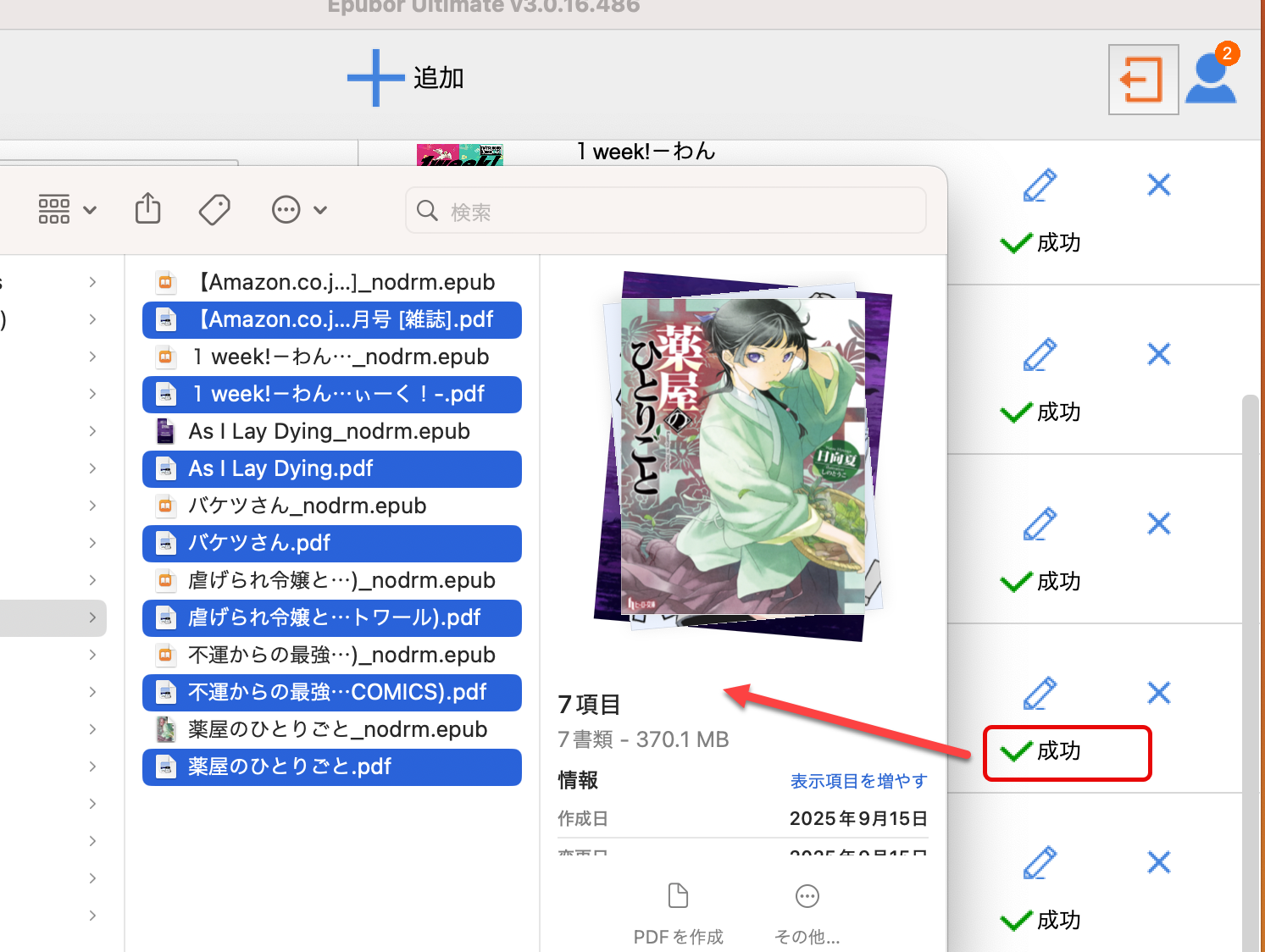Viewport: 1265px width, 952px height.
Task: Remove the first Epubor book with X
Action: 1159,185
